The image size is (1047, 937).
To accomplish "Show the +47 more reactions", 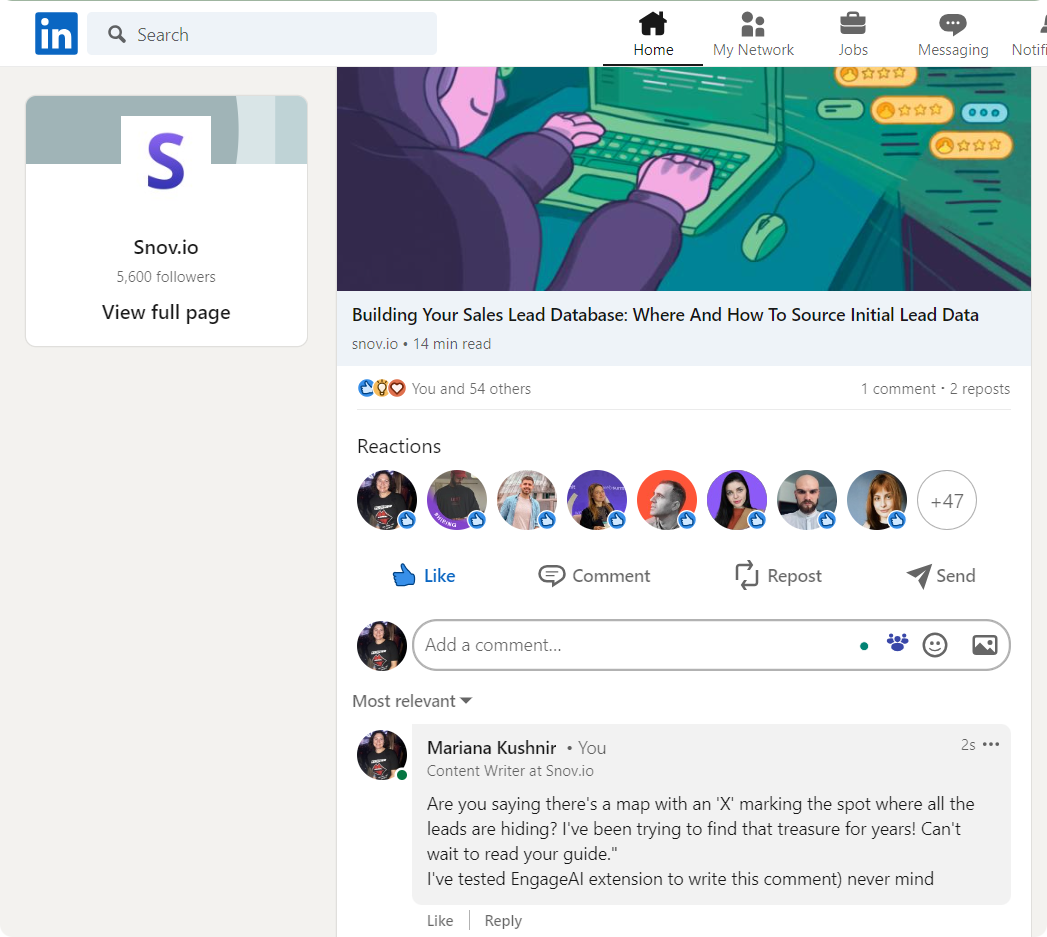I will (x=947, y=500).
